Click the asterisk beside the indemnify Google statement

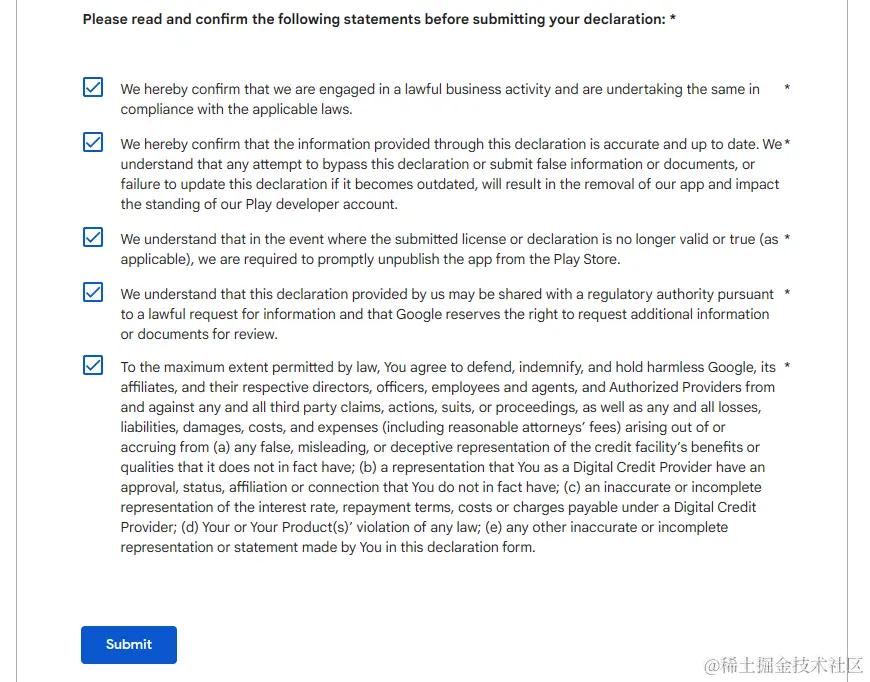click(787, 367)
